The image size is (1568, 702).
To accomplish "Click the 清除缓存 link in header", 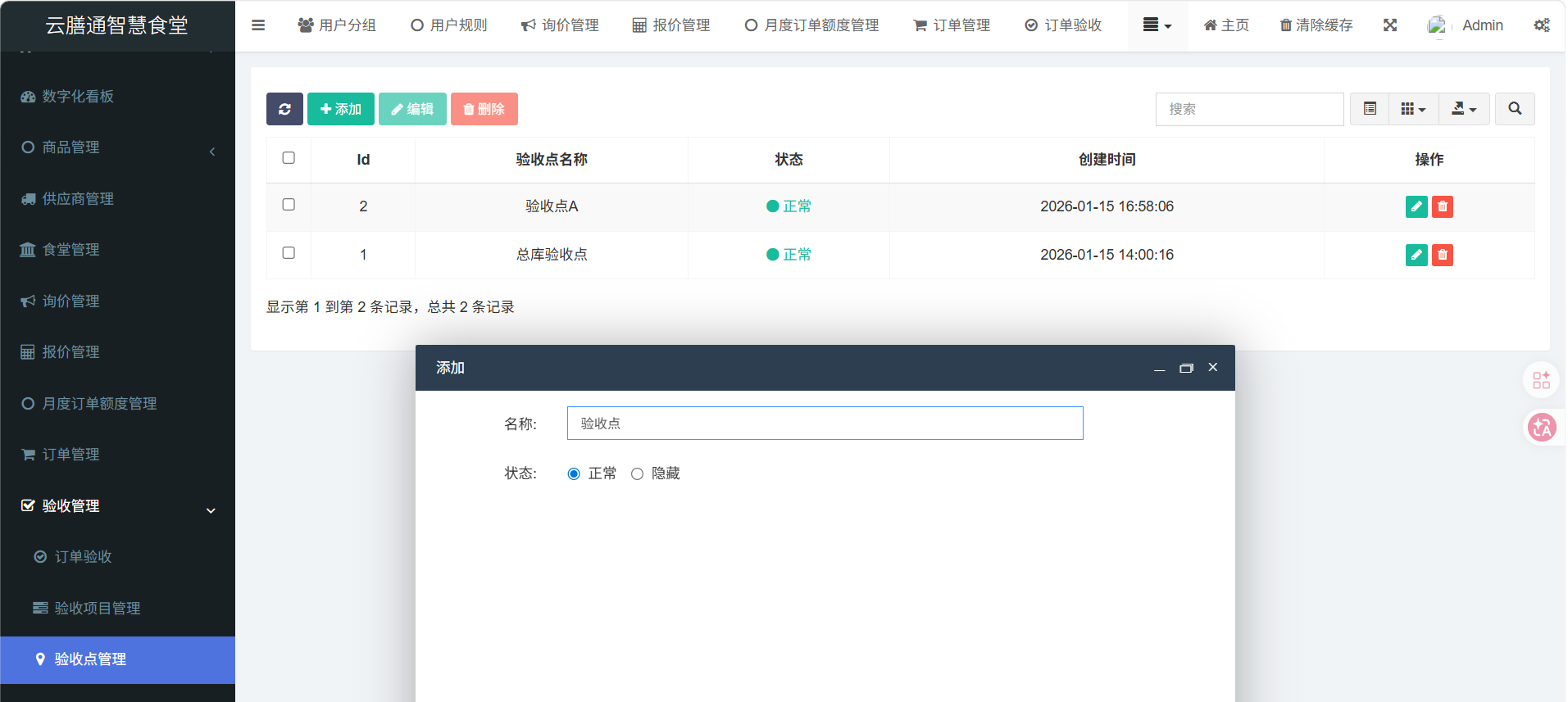I will coord(1316,25).
